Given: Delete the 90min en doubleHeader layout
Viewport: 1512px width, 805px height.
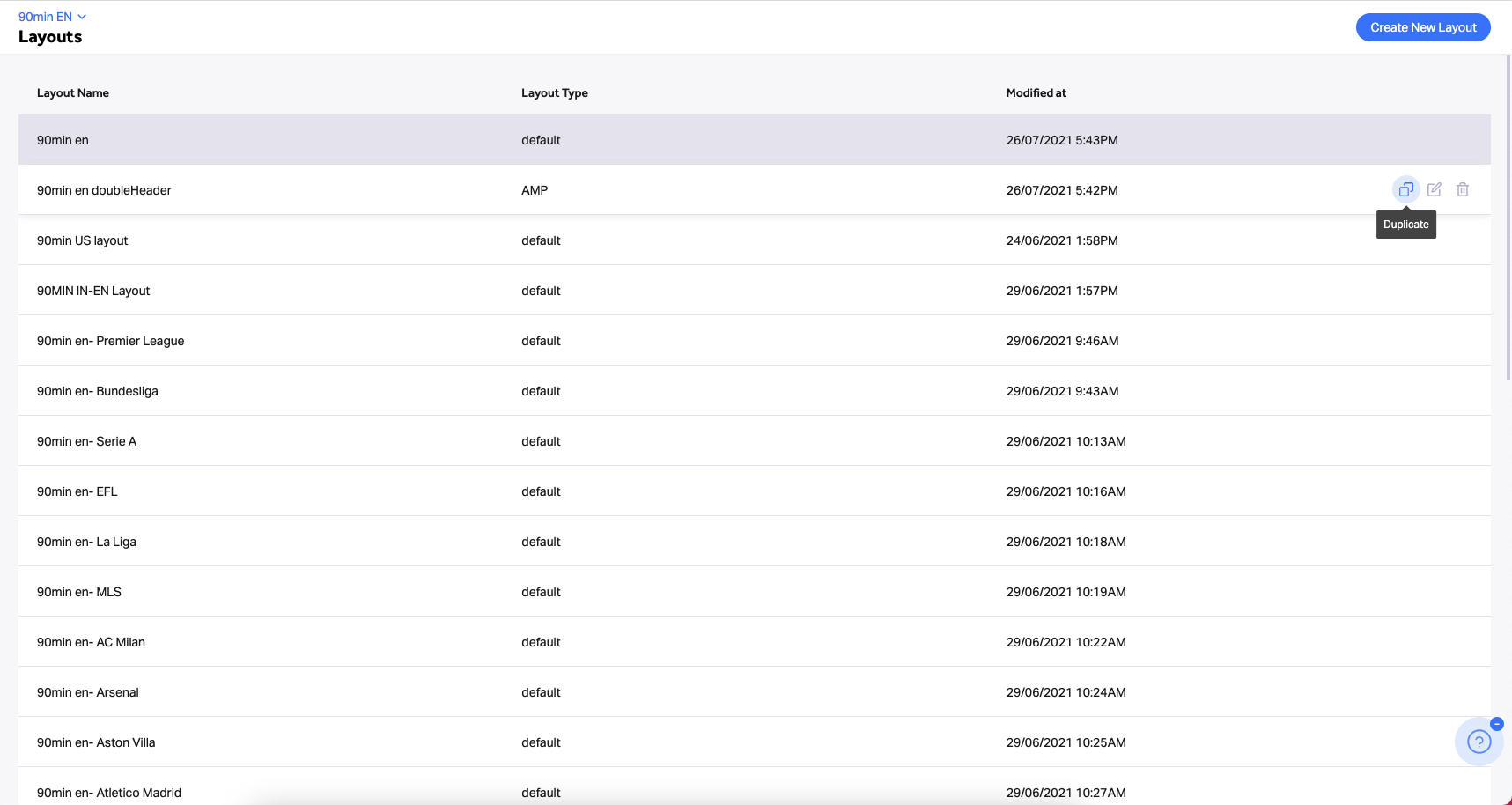Looking at the screenshot, I should (x=1463, y=189).
